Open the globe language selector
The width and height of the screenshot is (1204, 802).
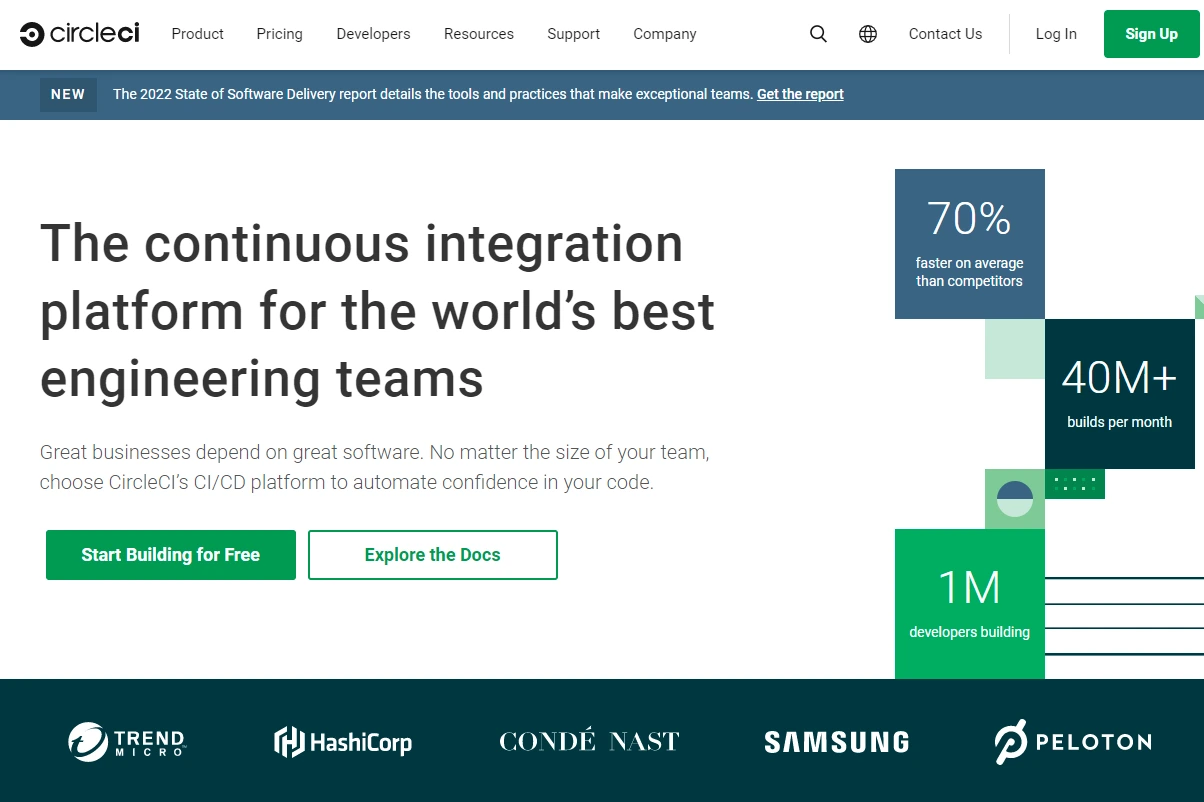[x=868, y=34]
